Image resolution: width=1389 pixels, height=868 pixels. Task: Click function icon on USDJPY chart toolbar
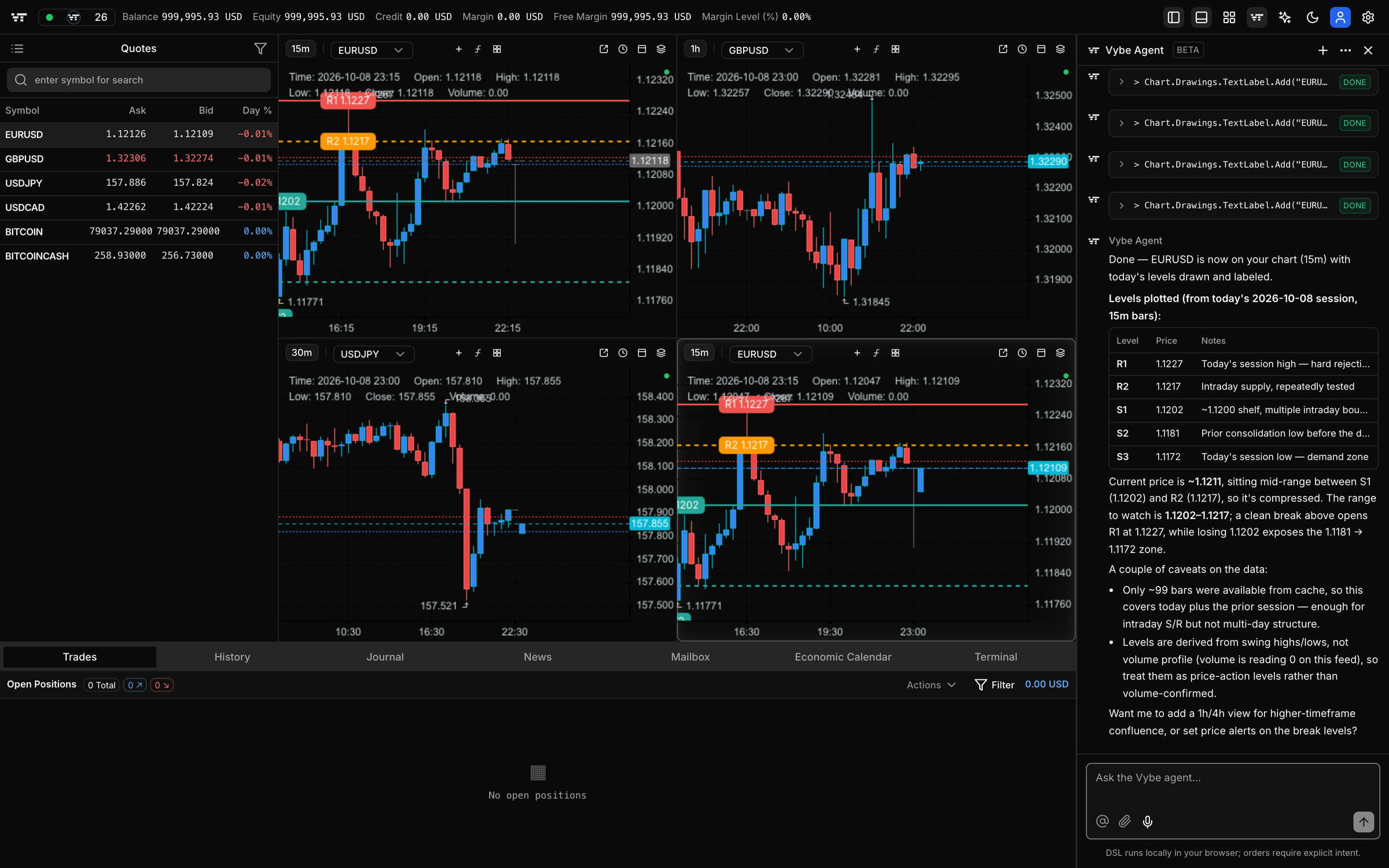[478, 353]
